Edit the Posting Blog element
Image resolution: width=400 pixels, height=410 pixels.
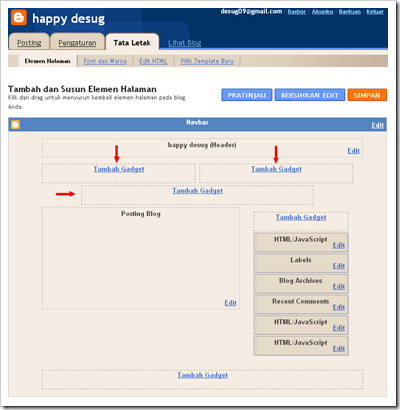pos(230,303)
